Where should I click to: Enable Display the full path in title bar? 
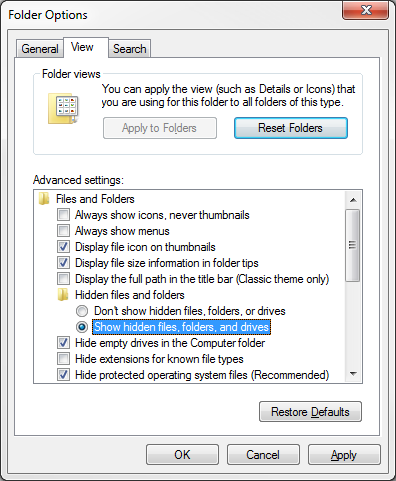63,279
